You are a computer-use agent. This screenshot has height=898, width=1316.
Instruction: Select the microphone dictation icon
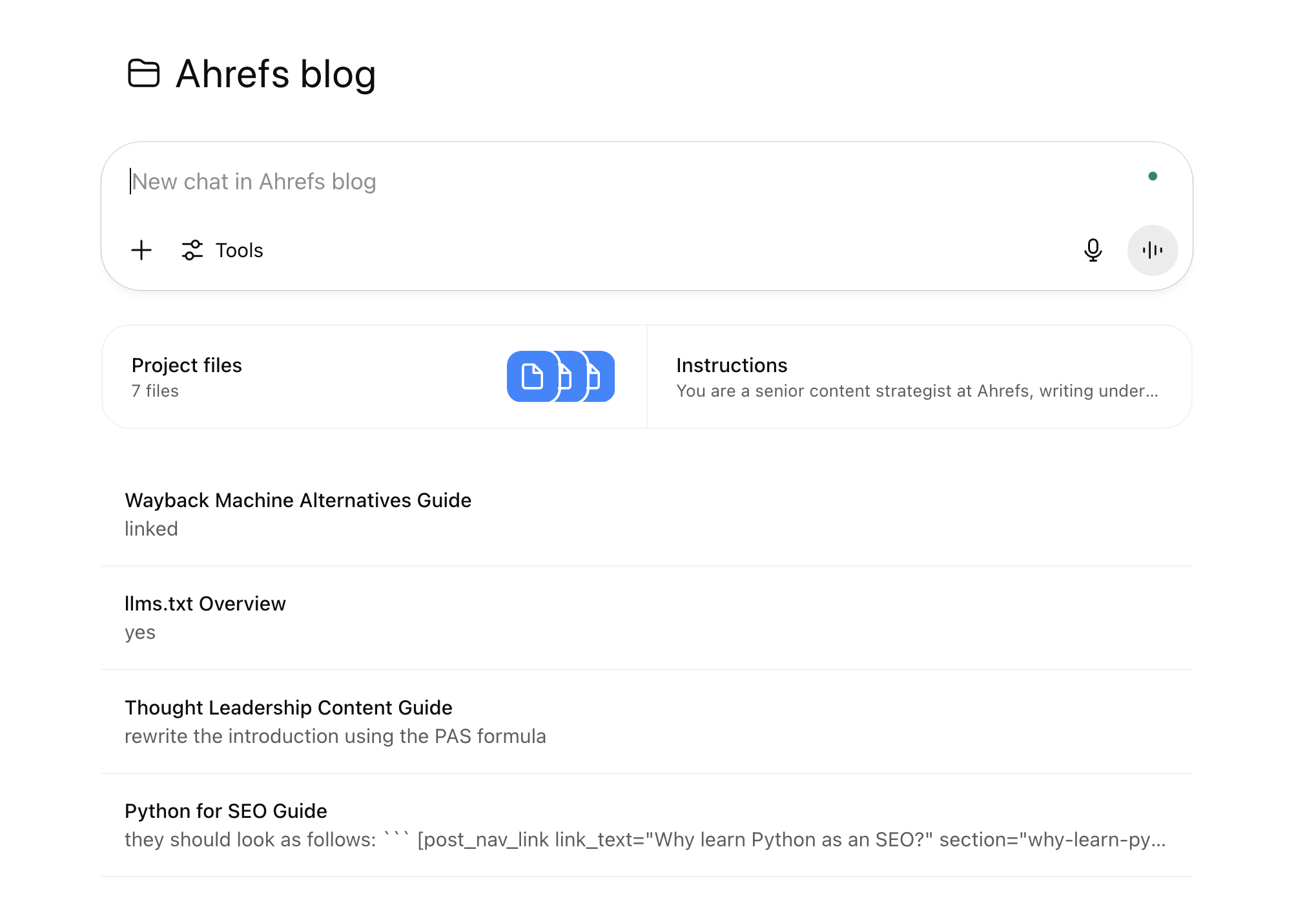click(x=1093, y=250)
